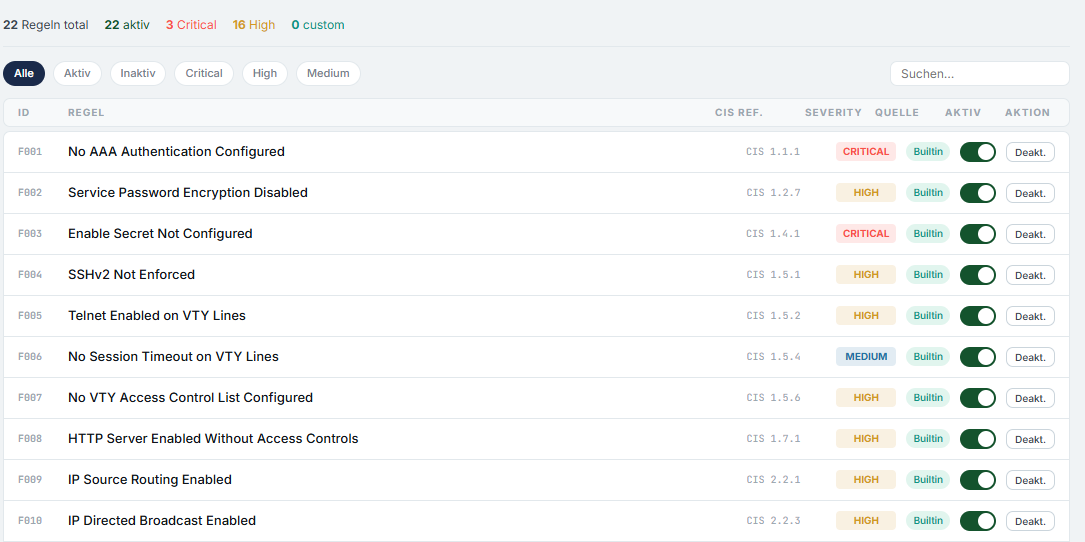This screenshot has height=542, width=1085.
Task: Click Deakt. for IP Directed Broadcast Enabled
Action: (1030, 521)
